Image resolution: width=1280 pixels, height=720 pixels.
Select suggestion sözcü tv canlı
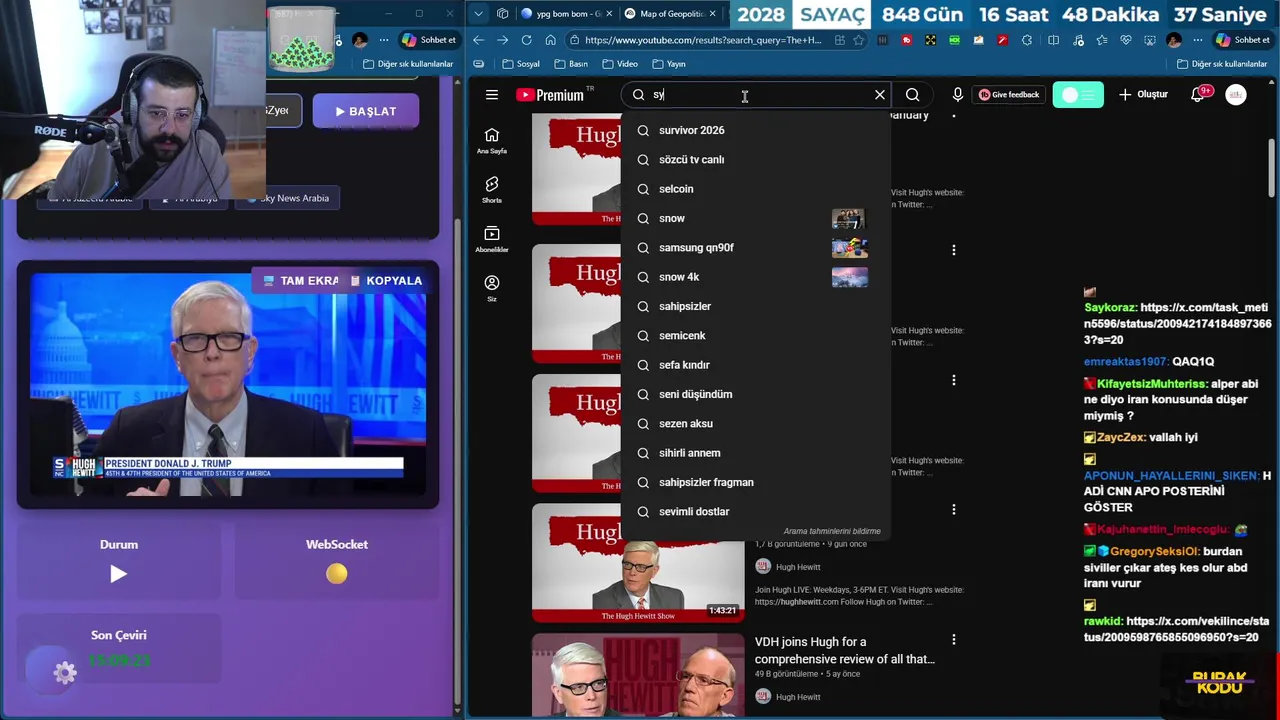755,160
